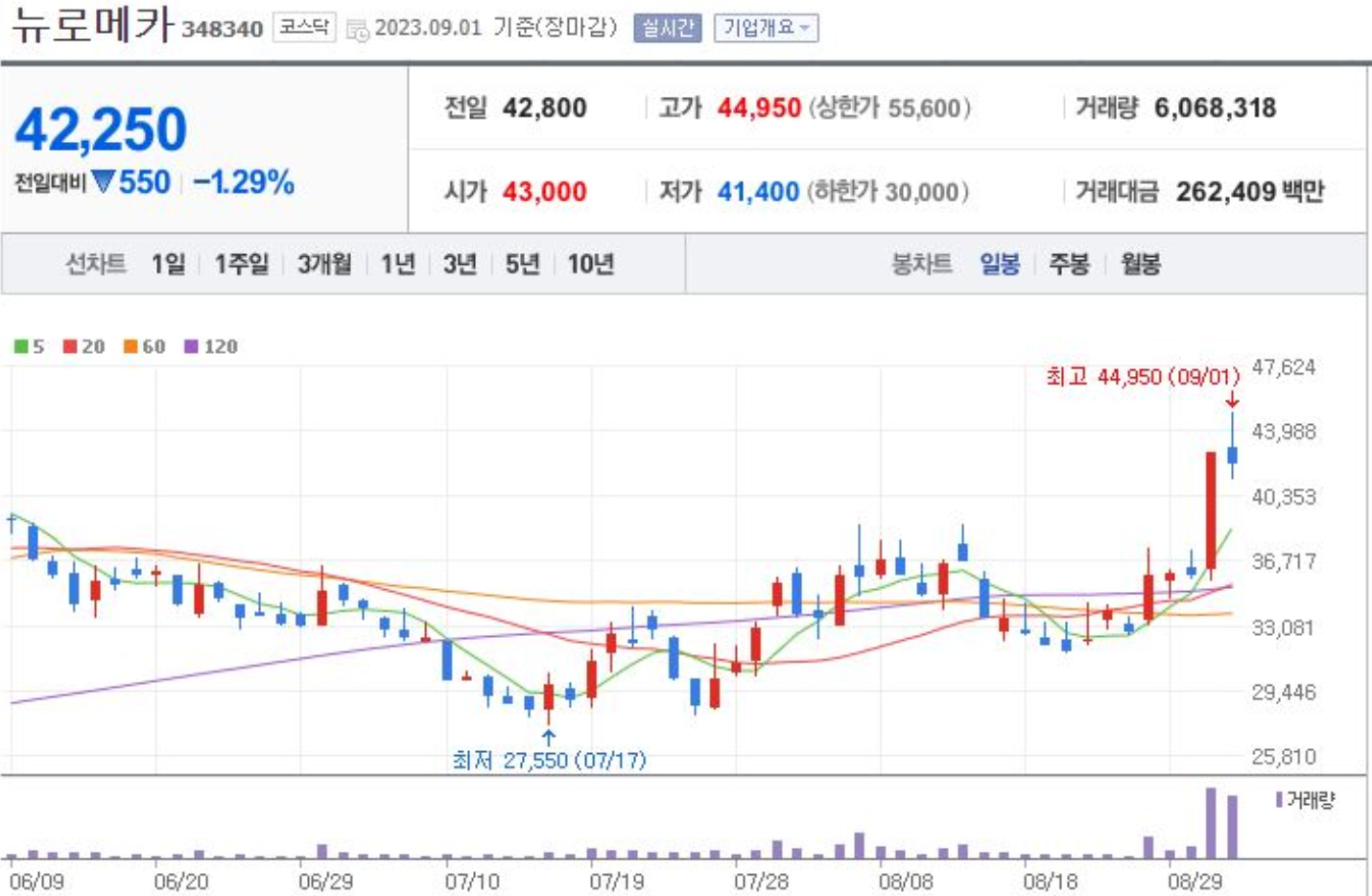Click the 07/19 date axis label
Screen dimensions: 1372x896
tap(616, 881)
